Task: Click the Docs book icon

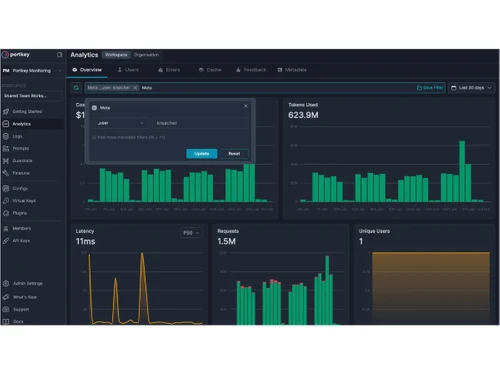Action: point(6,322)
